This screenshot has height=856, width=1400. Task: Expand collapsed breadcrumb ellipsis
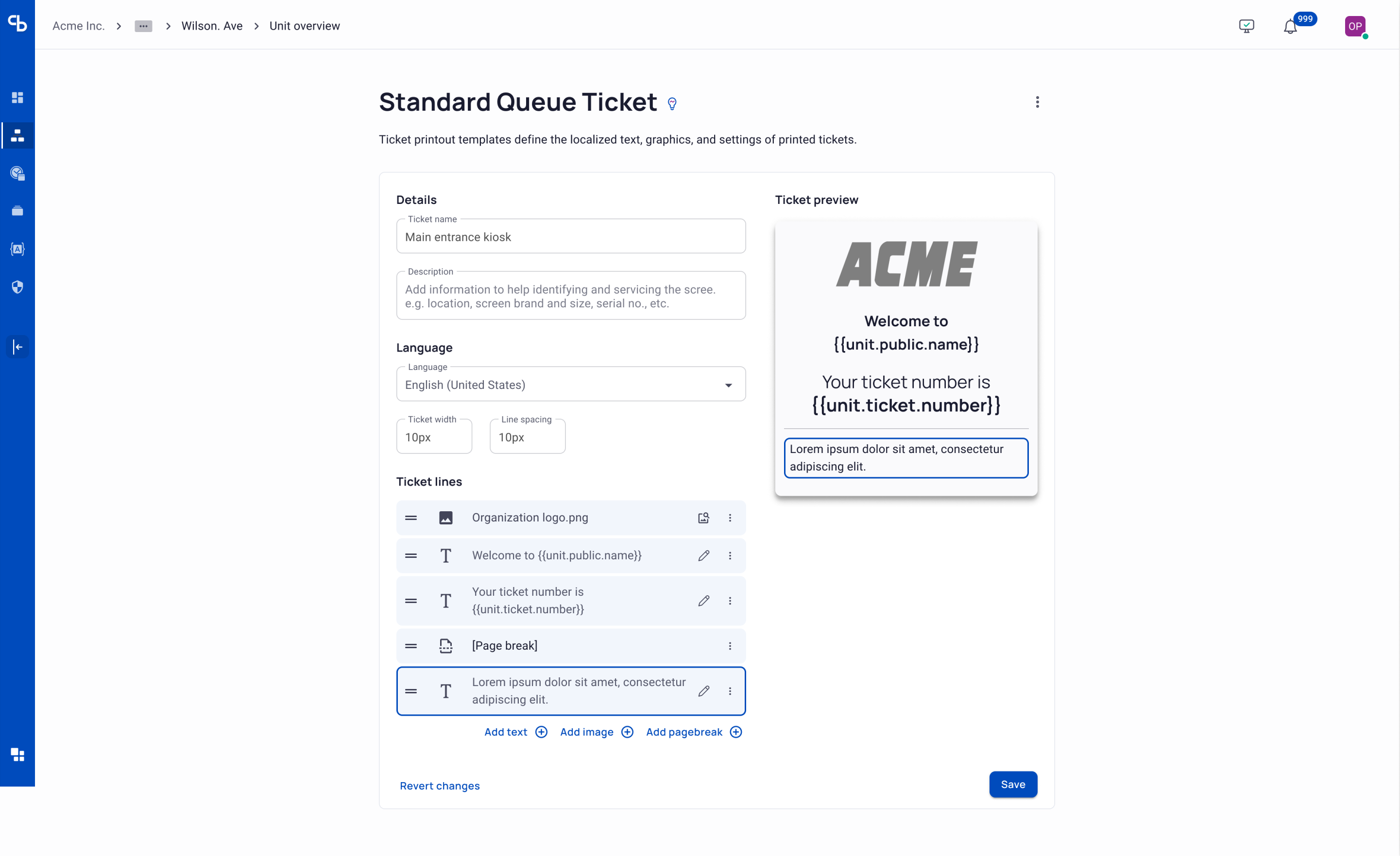click(x=143, y=26)
